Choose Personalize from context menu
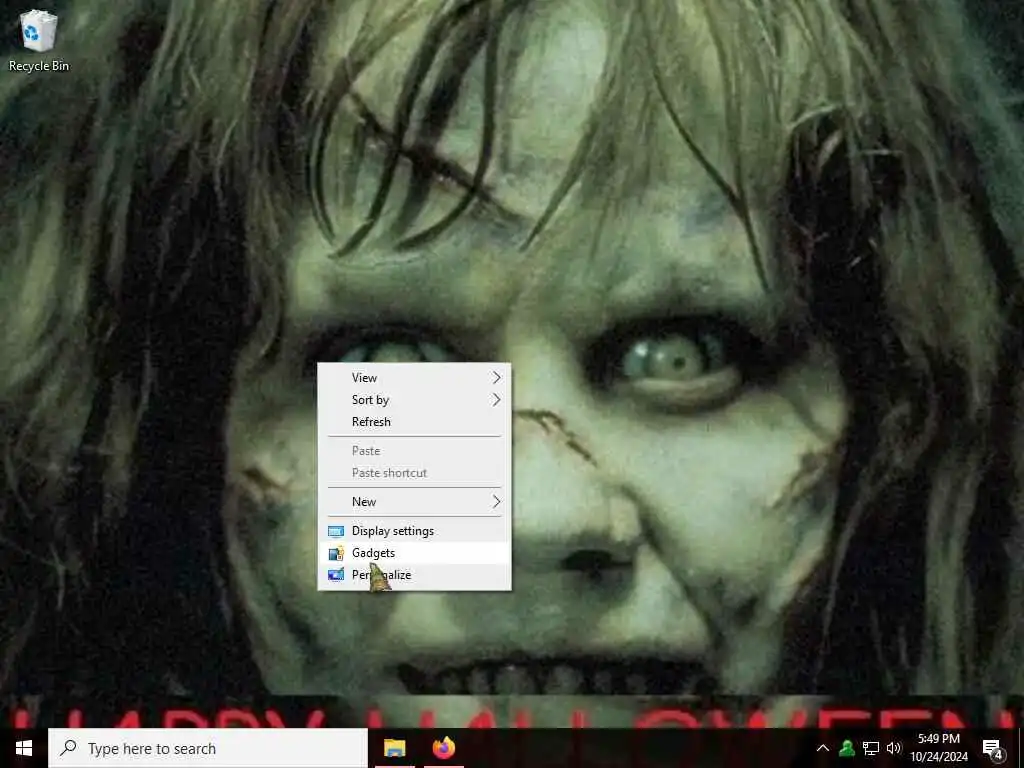Viewport: 1024px width, 768px height. (414, 575)
